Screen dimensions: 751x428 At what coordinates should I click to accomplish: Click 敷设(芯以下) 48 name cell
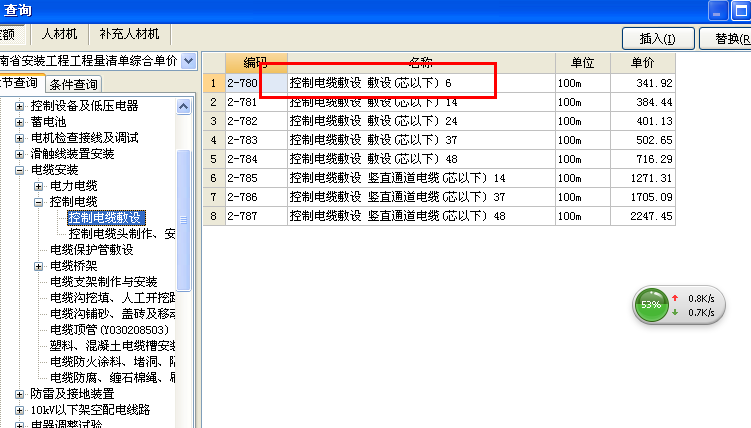421,159
